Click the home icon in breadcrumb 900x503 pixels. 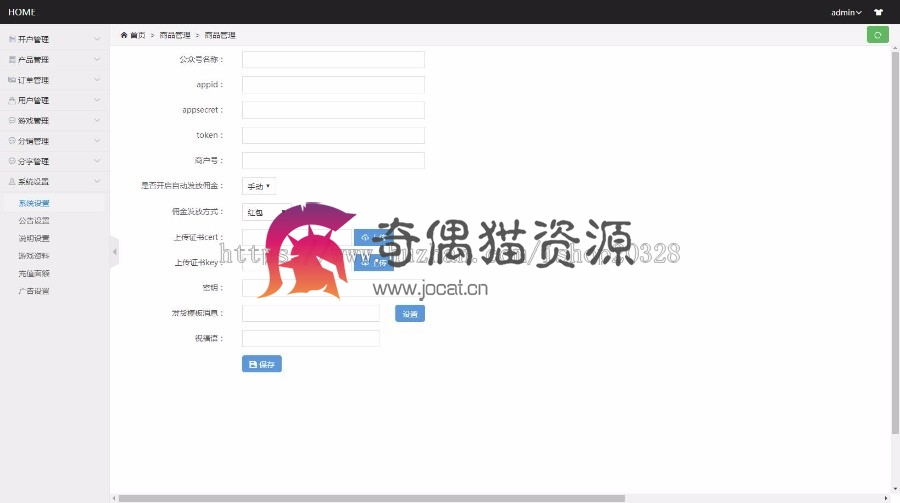(123, 35)
